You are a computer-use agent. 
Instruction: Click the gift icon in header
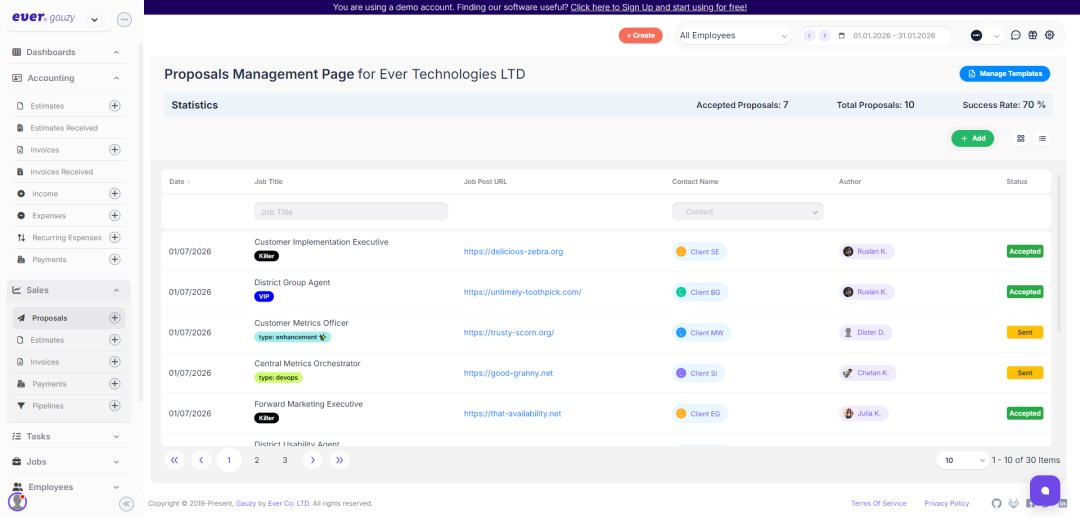click(x=1033, y=35)
